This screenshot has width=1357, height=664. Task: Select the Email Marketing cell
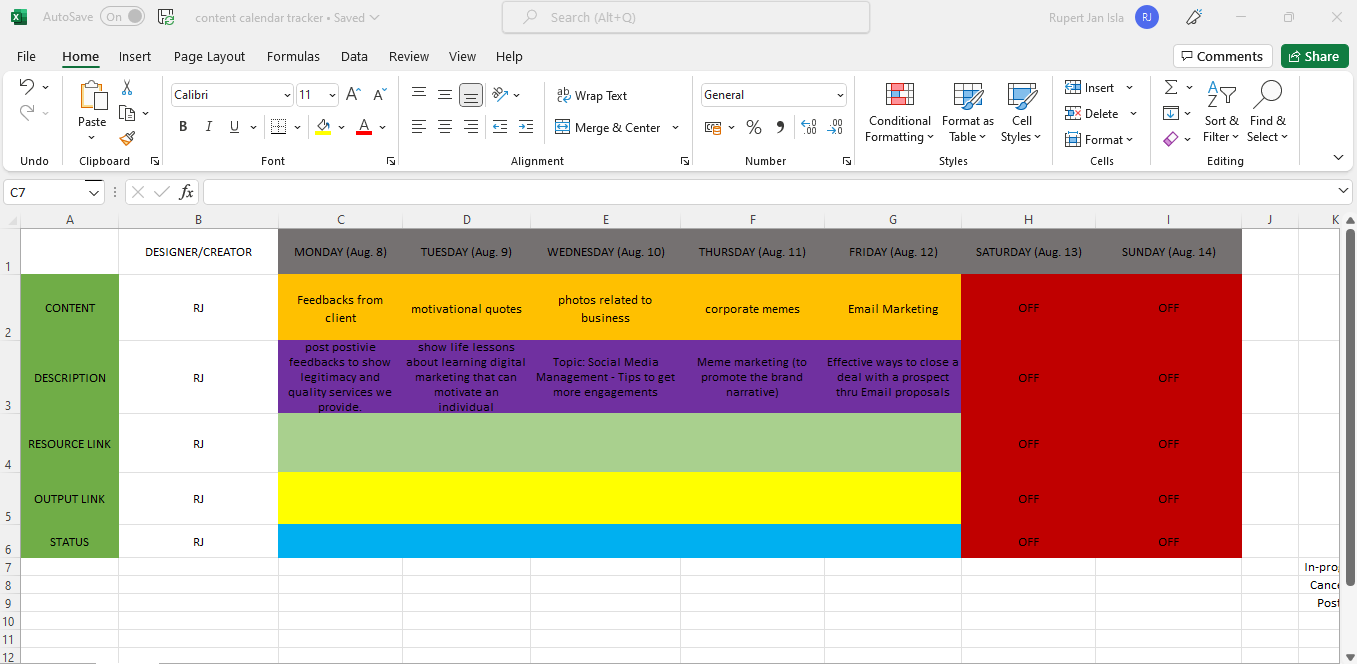[x=893, y=308]
